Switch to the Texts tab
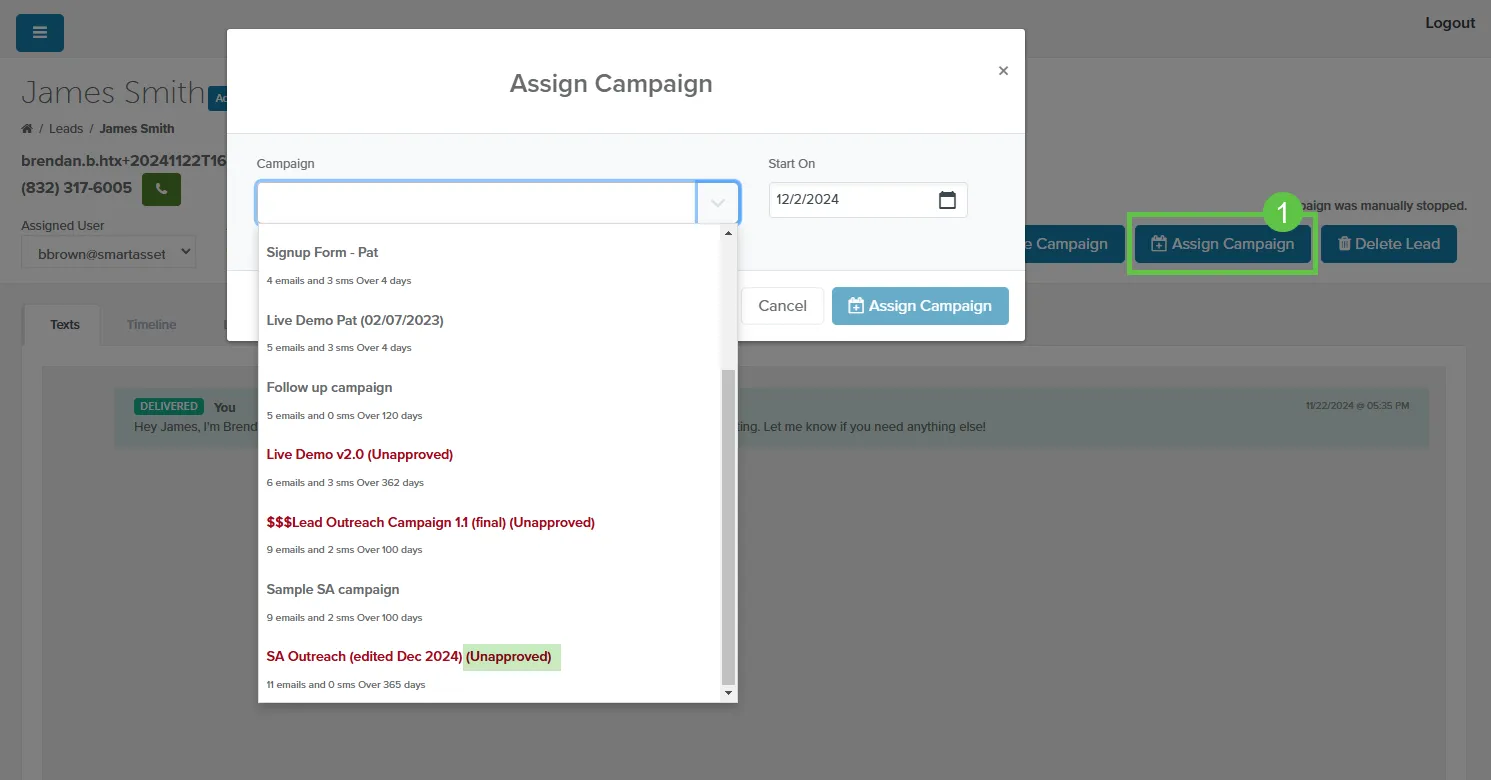This screenshot has height=780, width=1491. (65, 325)
